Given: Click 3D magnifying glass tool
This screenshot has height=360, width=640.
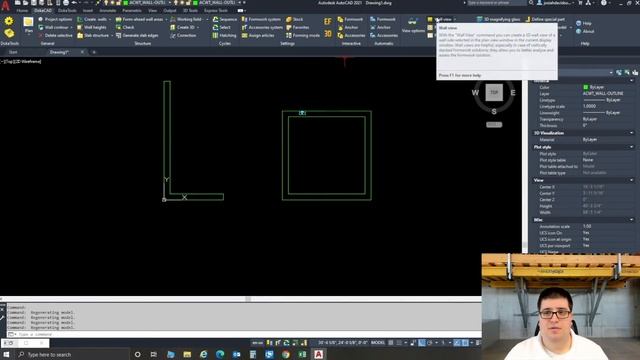Looking at the screenshot, I should 498,19.
